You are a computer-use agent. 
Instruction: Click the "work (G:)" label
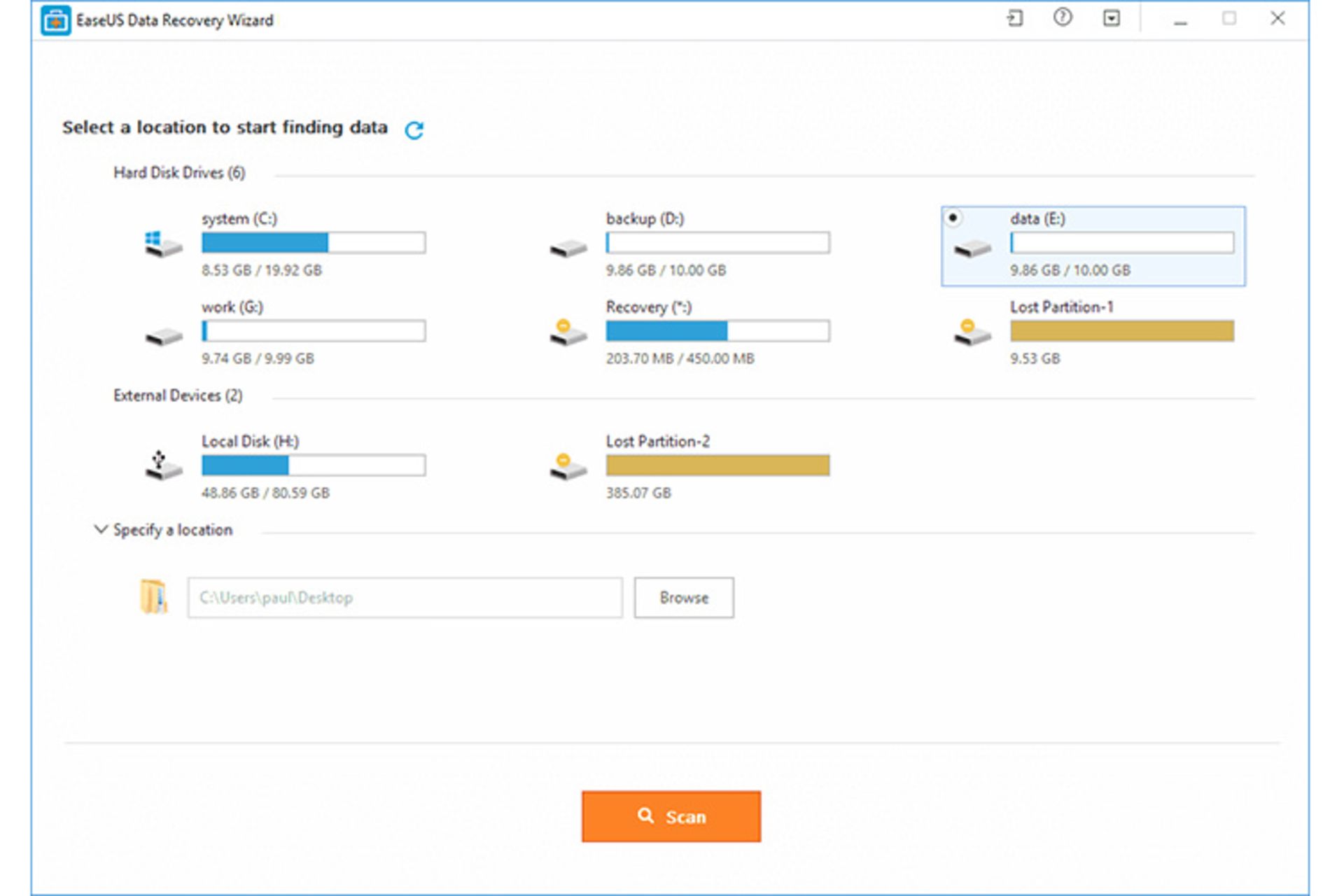[x=232, y=307]
